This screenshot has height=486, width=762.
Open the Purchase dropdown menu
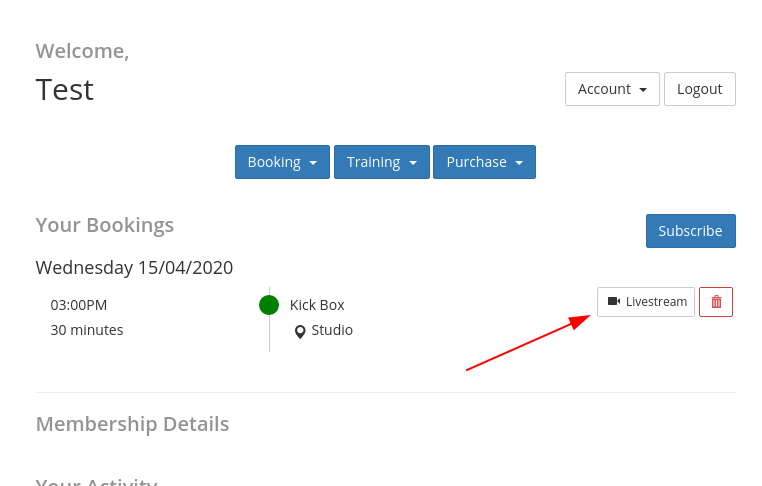point(484,162)
